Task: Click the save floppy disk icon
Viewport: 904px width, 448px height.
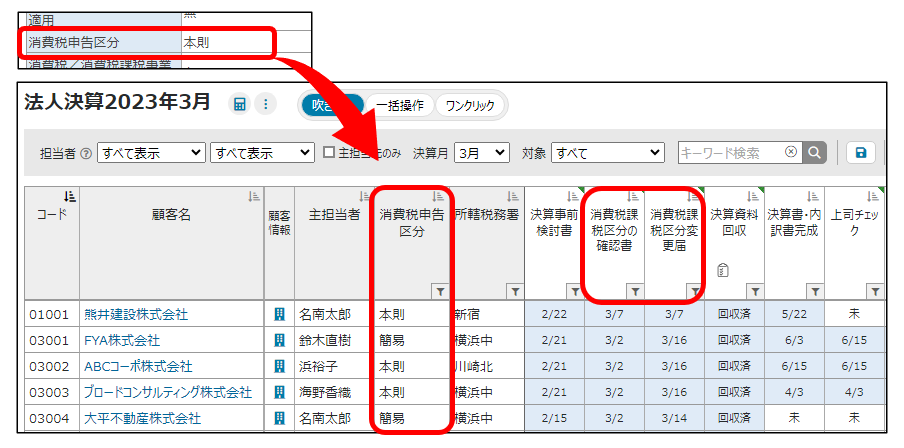Action: [x=861, y=153]
